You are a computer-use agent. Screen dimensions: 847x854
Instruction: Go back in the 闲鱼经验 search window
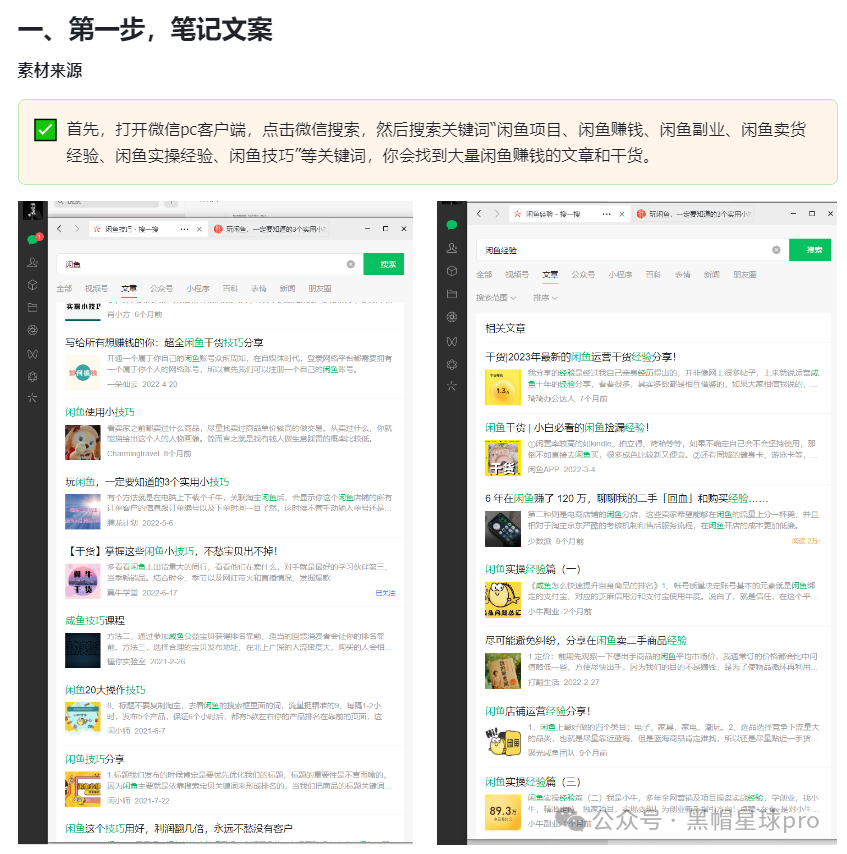[x=479, y=214]
